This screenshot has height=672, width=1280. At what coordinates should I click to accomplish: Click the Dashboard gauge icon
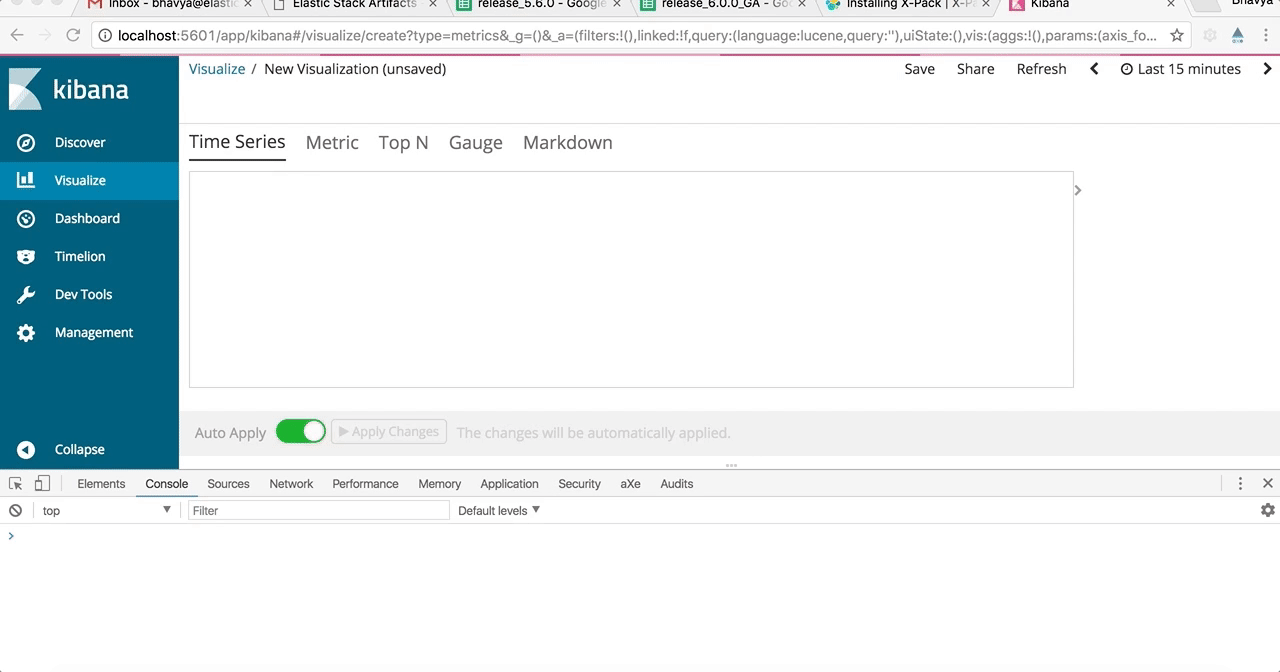coord(26,219)
